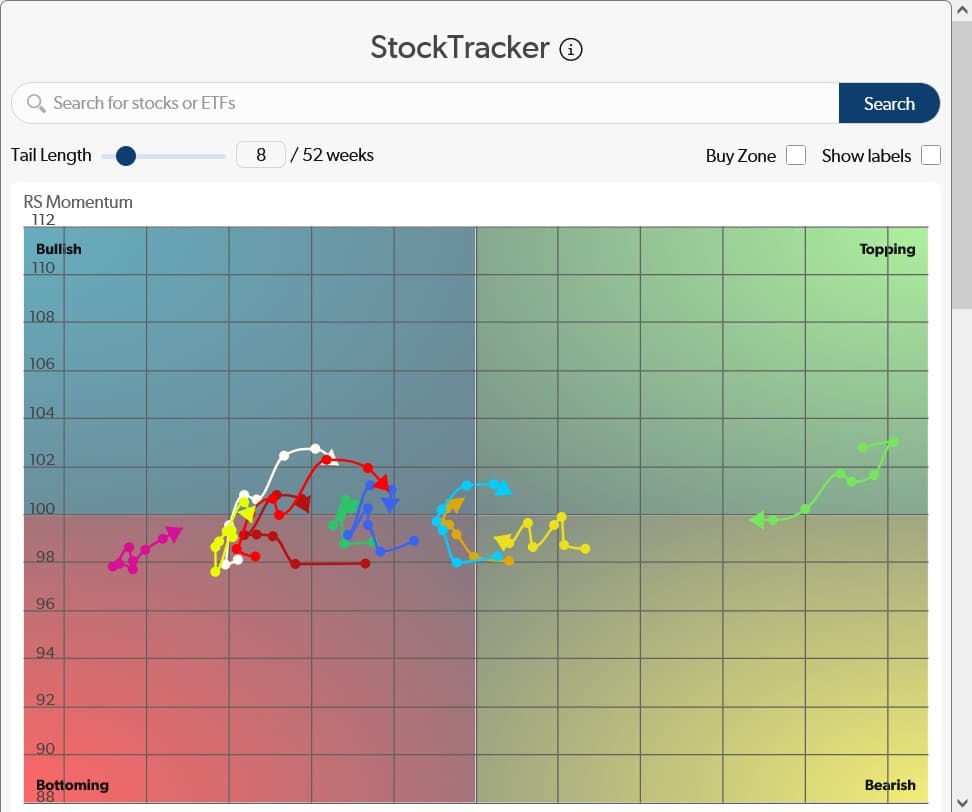This screenshot has width=972, height=812.
Task: Select the white arrowhead at the top of the trails
Action: point(332,457)
